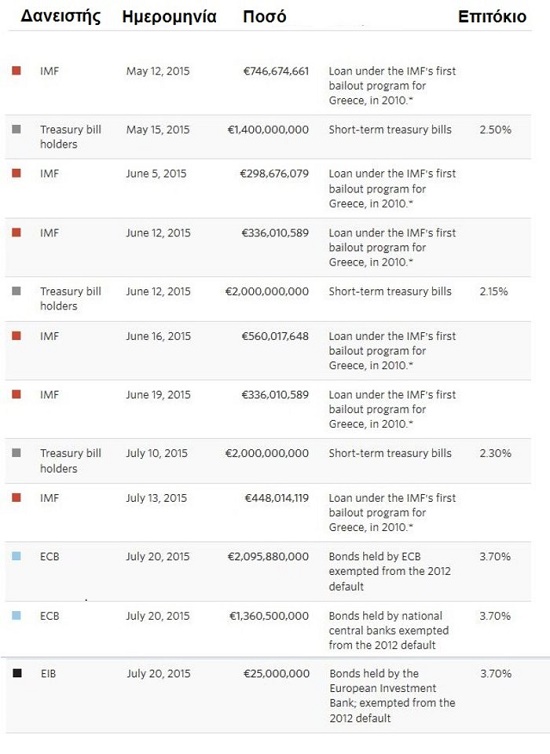Click description of European Investment Bank bonds
Screen dimensions: 550x754
[x=392, y=696]
